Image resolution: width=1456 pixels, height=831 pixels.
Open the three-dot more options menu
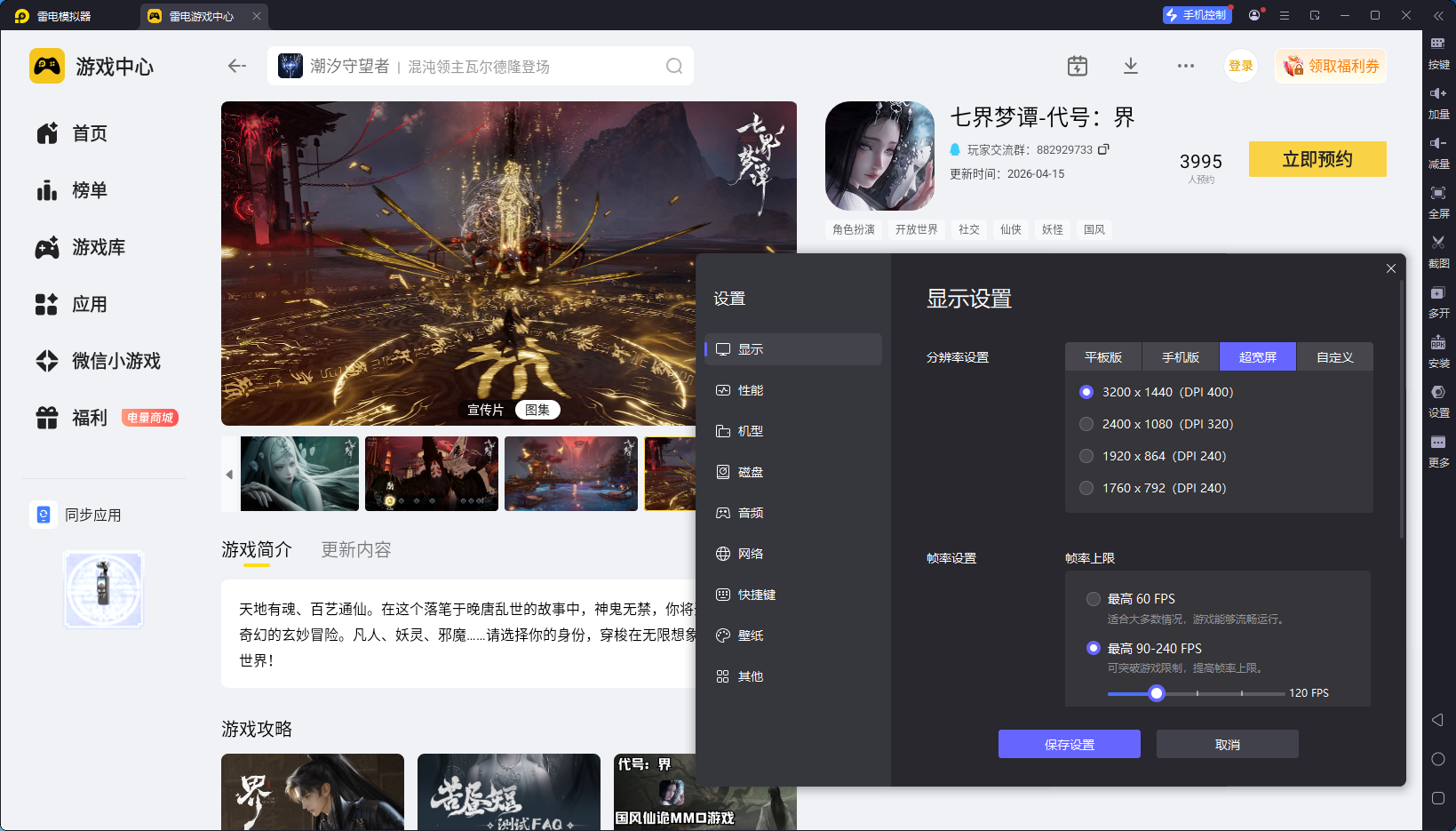1185,66
